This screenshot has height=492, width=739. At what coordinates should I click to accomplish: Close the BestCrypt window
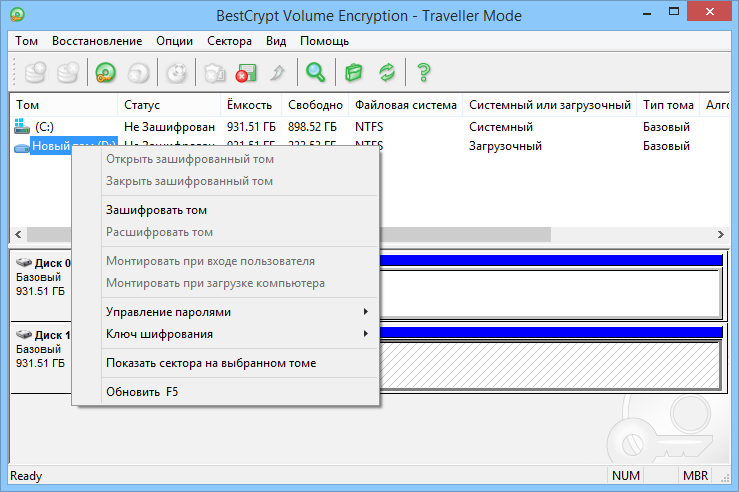(710, 11)
